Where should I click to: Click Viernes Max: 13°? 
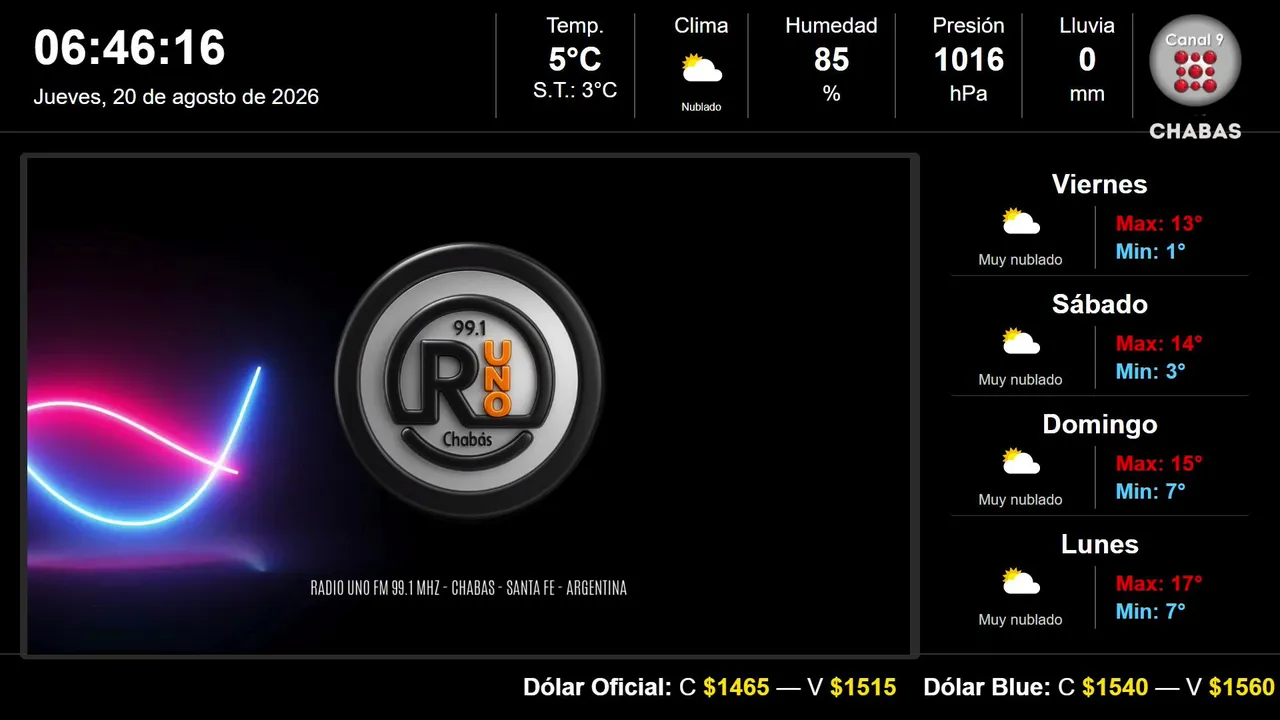click(1159, 223)
